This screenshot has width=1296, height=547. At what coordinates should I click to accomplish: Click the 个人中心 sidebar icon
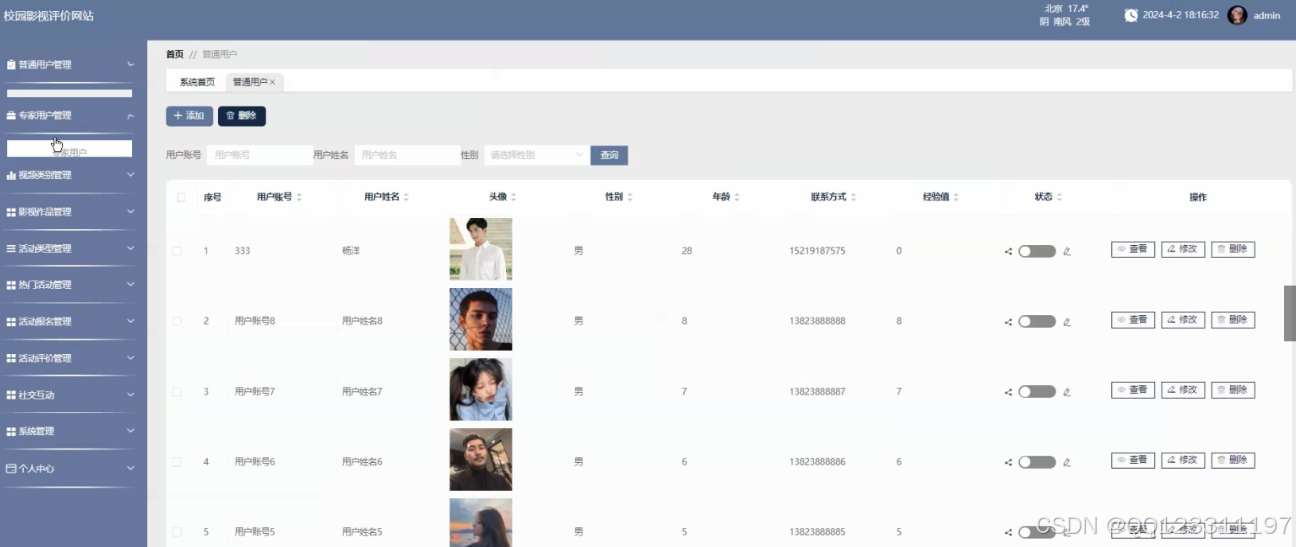point(11,468)
